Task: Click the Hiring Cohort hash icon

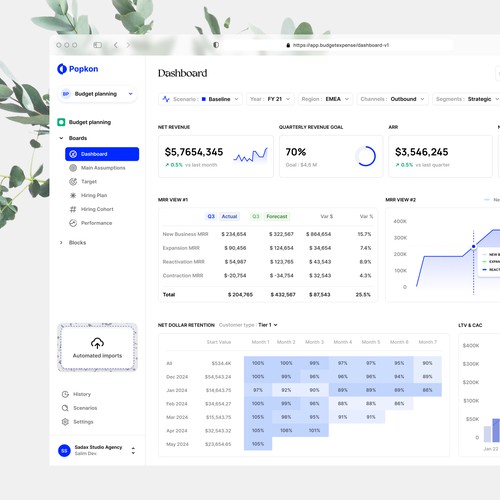Action: 73,209
